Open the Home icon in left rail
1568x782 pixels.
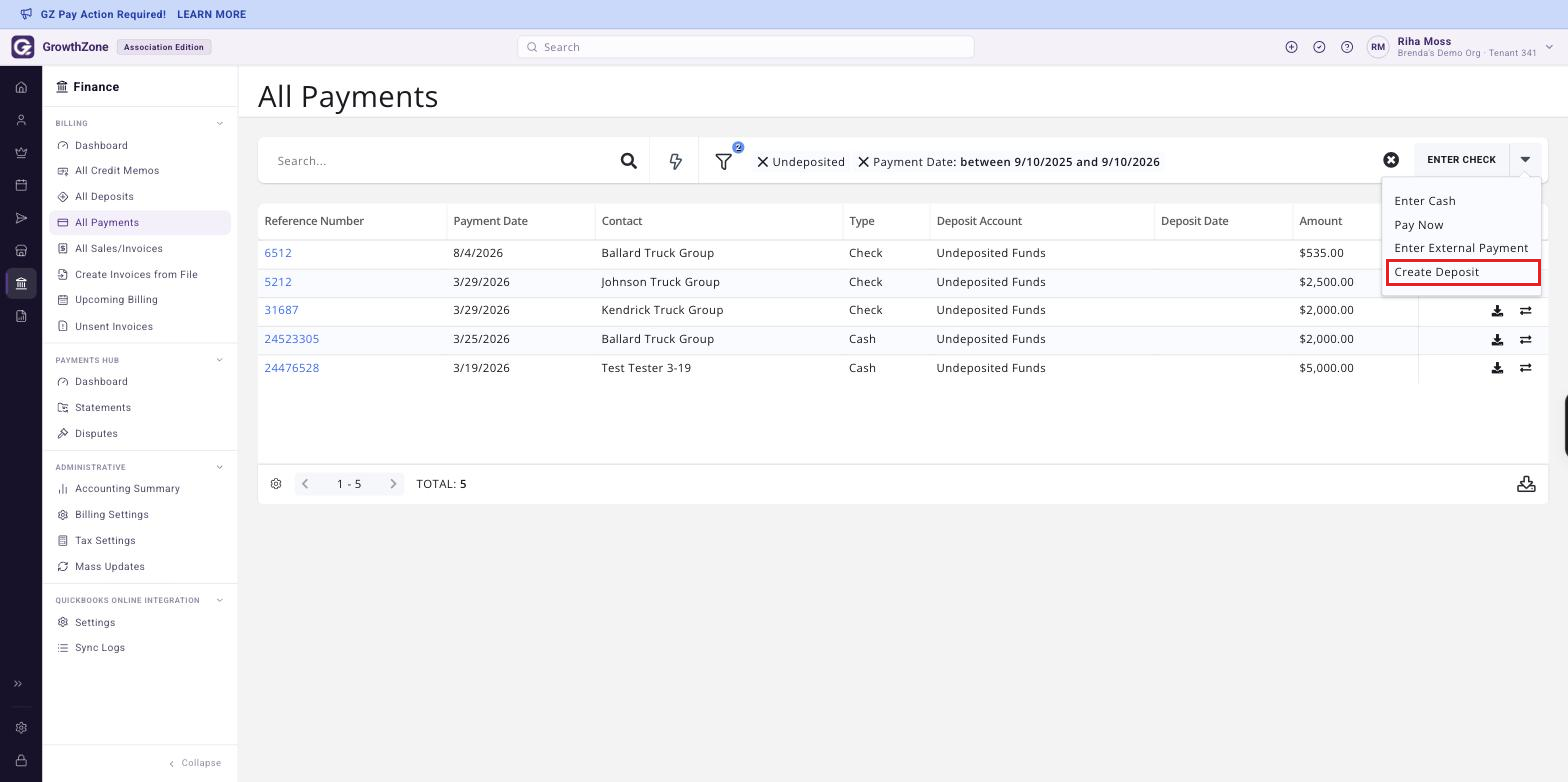click(21, 87)
